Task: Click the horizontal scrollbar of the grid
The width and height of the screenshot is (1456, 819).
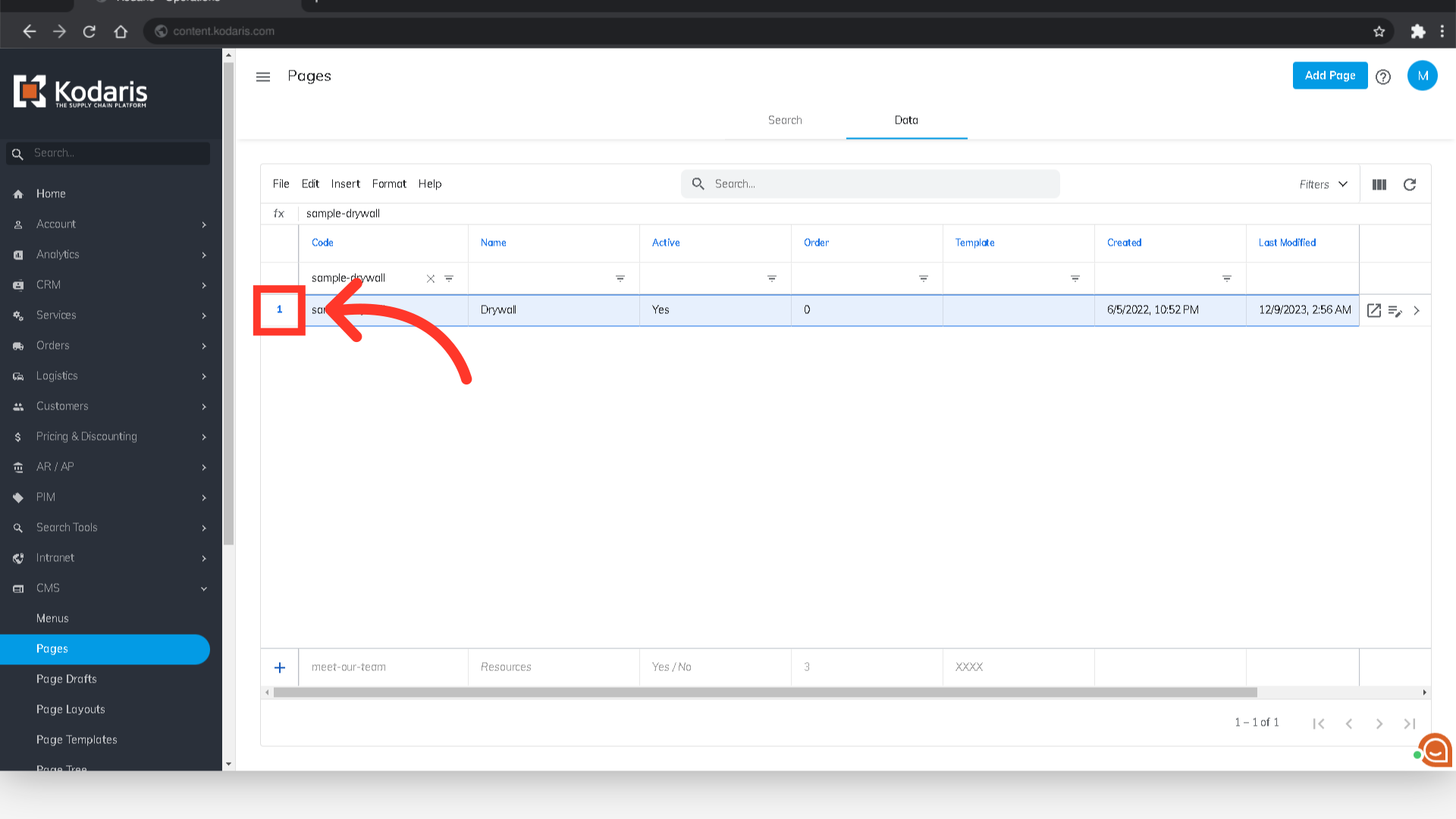Action: [x=764, y=692]
